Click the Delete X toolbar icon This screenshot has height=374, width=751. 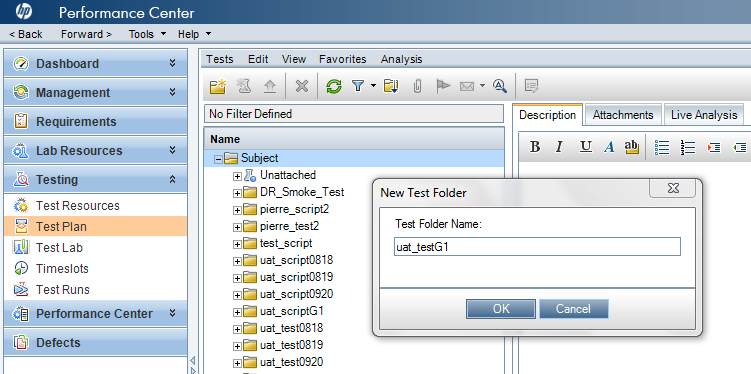pos(301,86)
